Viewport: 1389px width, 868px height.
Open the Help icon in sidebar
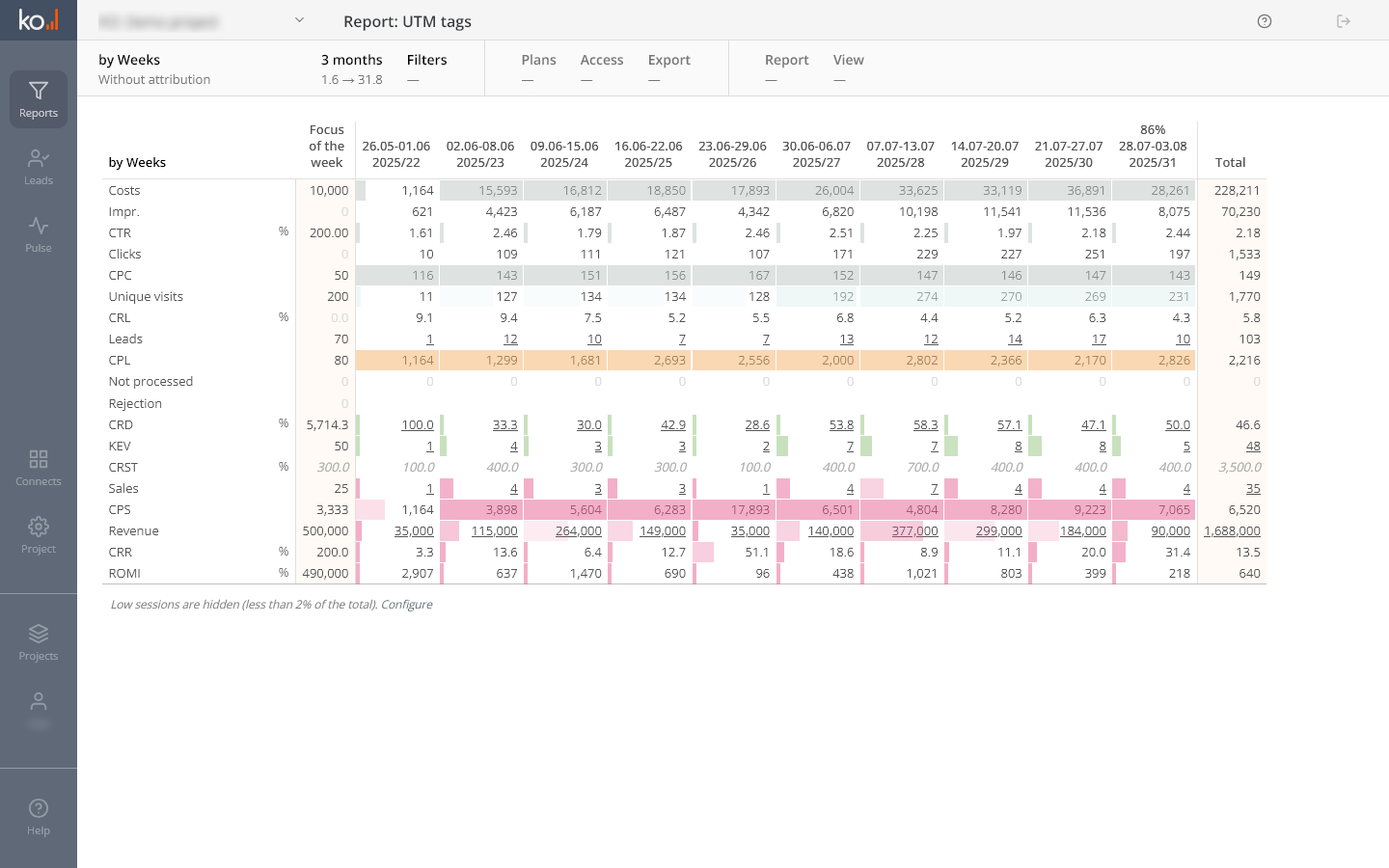39,809
